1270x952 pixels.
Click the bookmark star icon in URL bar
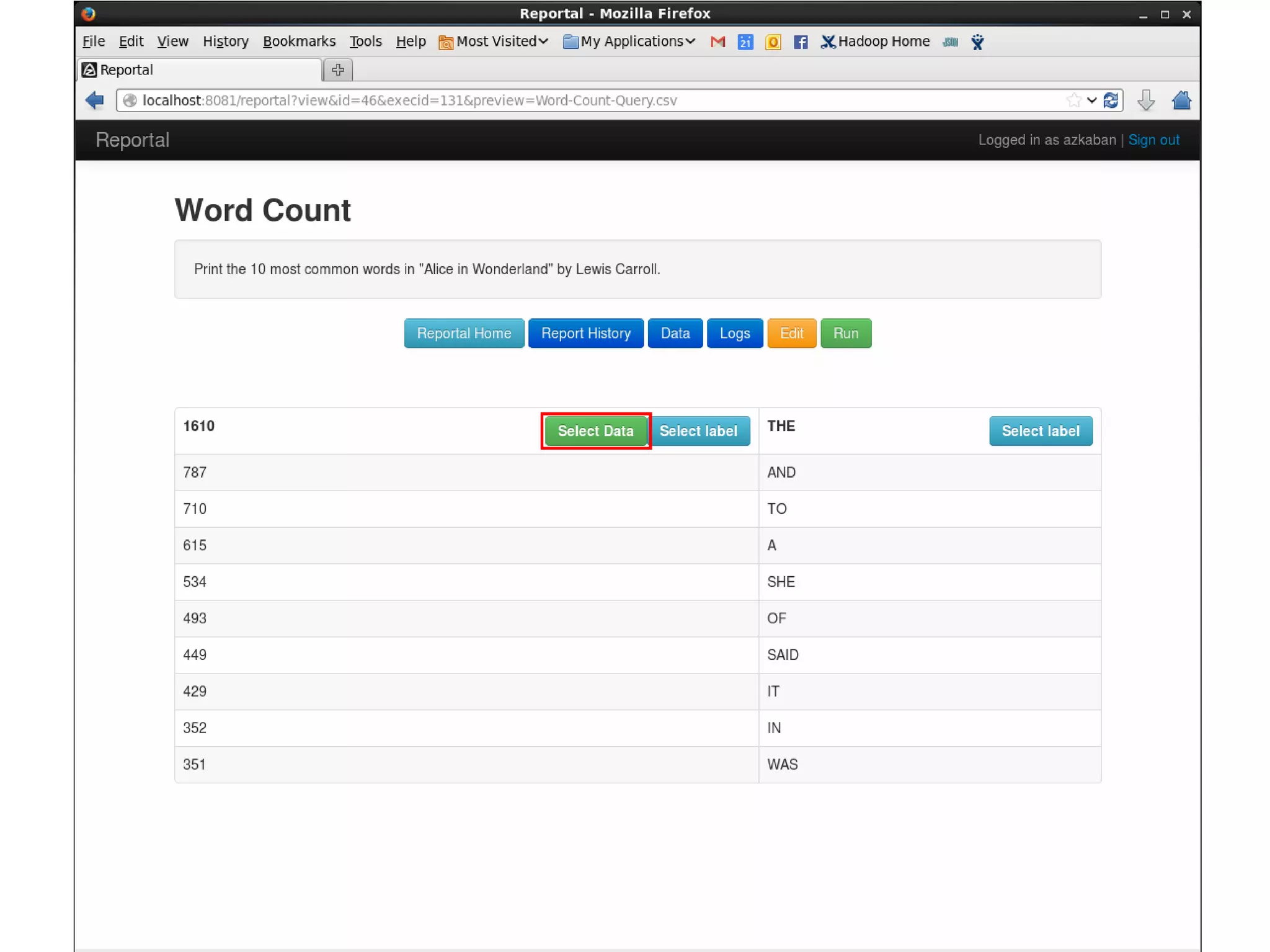click(1073, 100)
